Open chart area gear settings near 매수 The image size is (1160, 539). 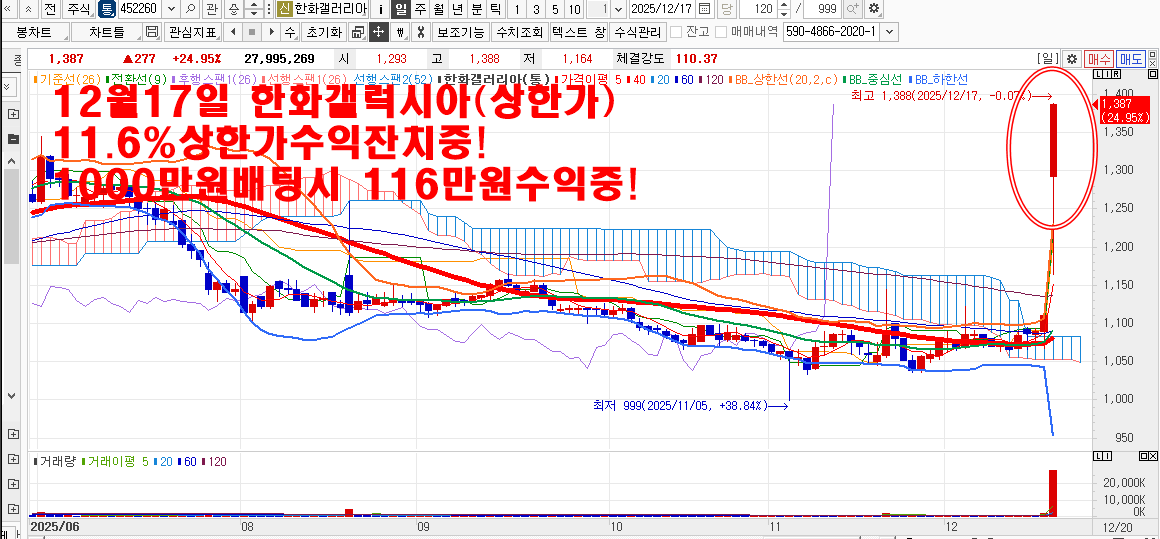(1072, 59)
